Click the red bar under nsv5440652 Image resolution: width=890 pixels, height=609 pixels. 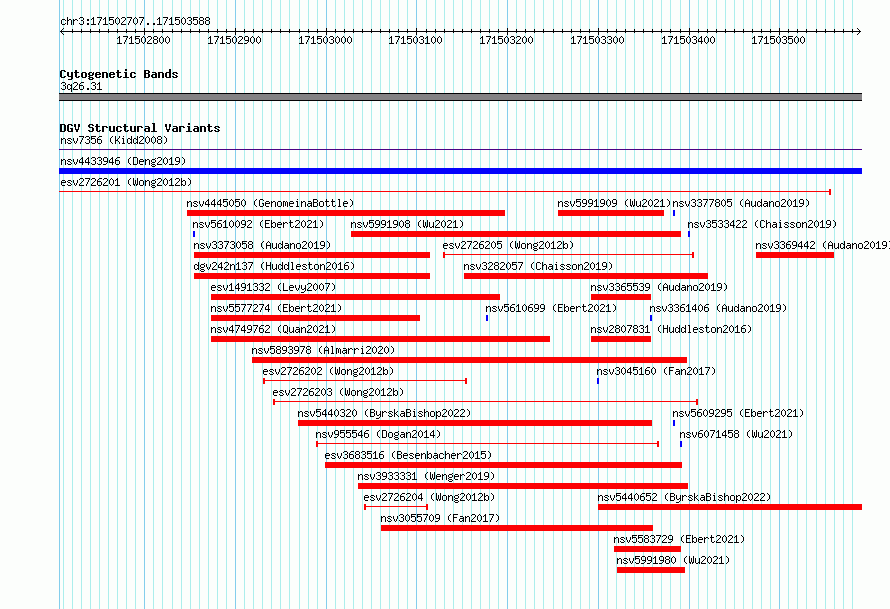[x=730, y=507]
